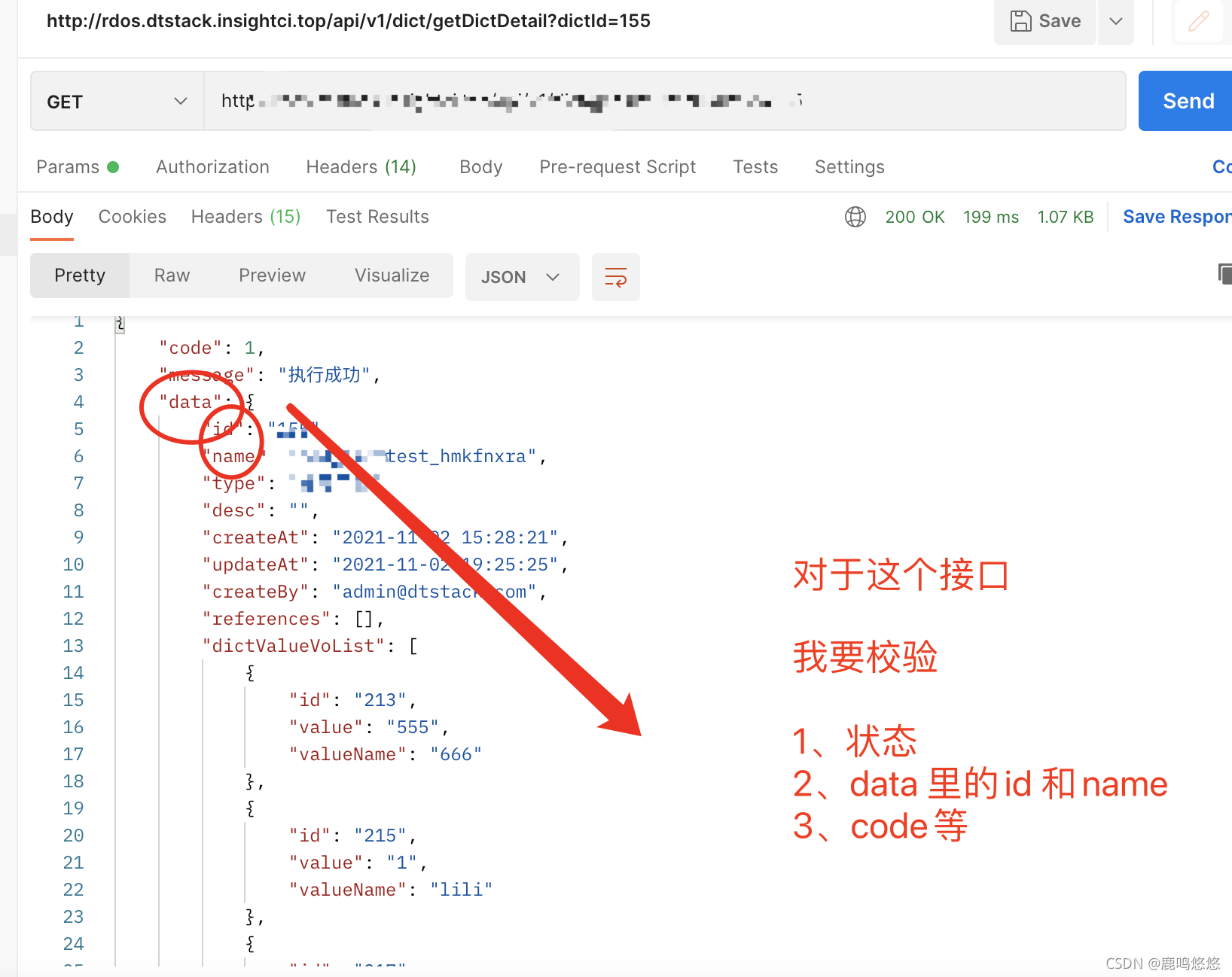Click the "执行成功" message value
1232x977 pixels.
click(x=324, y=375)
